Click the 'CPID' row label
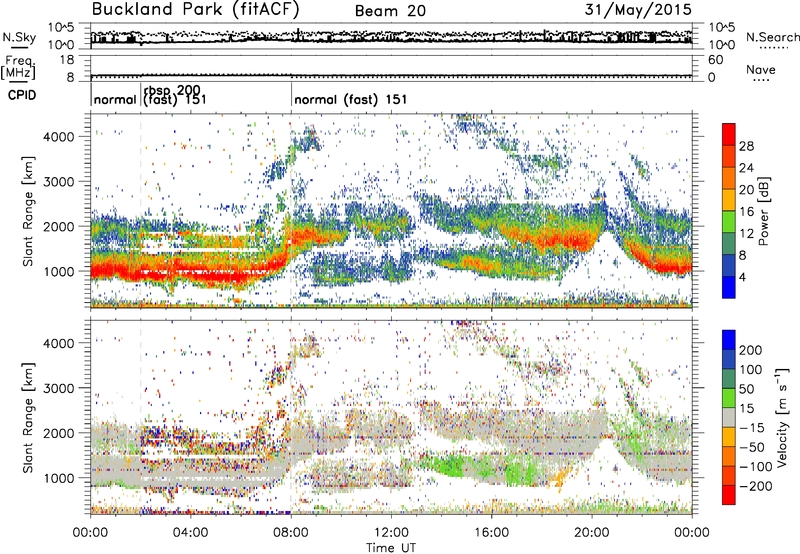This screenshot has height=554, width=800. (x=22, y=95)
